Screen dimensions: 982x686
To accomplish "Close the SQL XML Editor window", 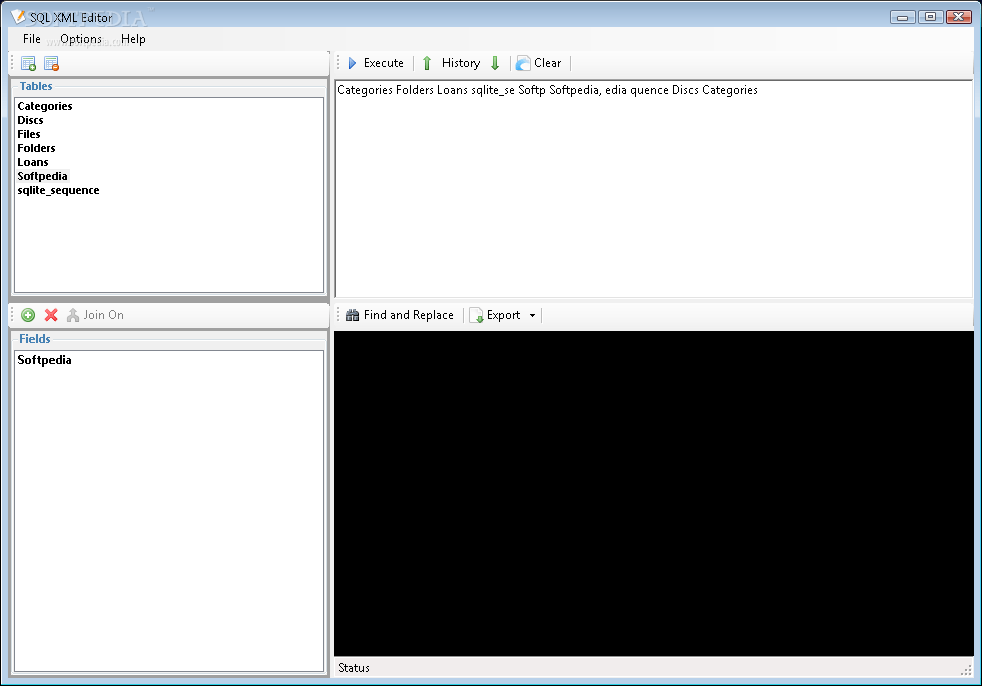I will pos(959,17).
